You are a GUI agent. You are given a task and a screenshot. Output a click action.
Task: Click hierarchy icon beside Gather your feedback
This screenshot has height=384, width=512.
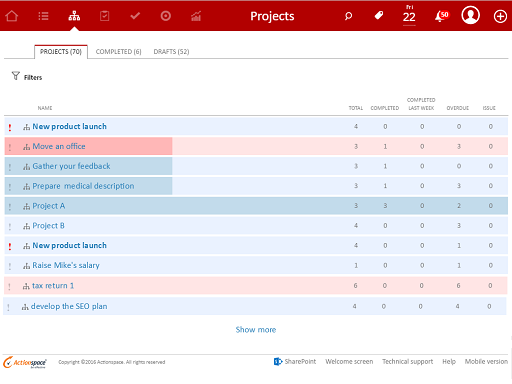point(27,167)
